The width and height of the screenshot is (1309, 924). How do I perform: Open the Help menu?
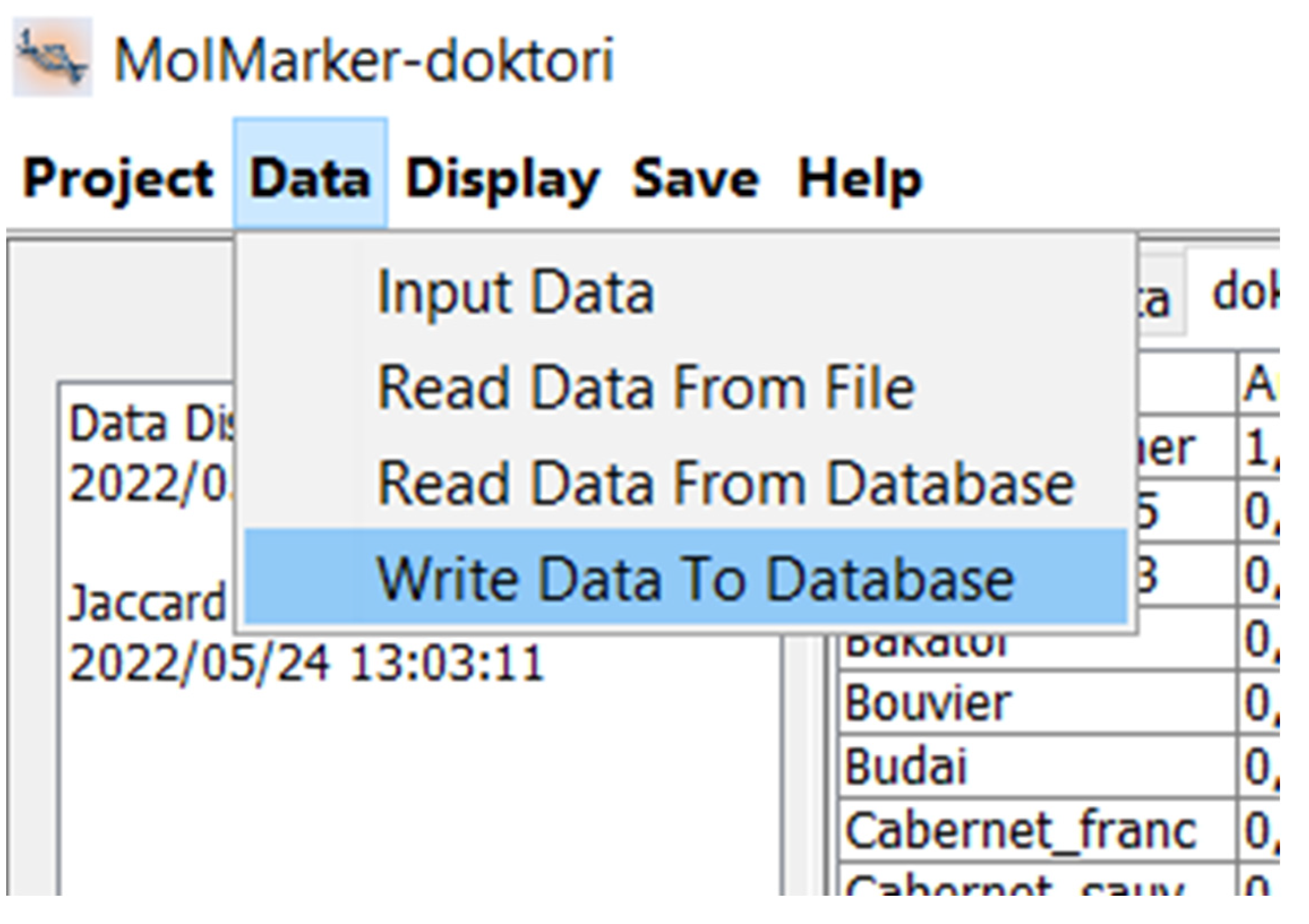[859, 178]
